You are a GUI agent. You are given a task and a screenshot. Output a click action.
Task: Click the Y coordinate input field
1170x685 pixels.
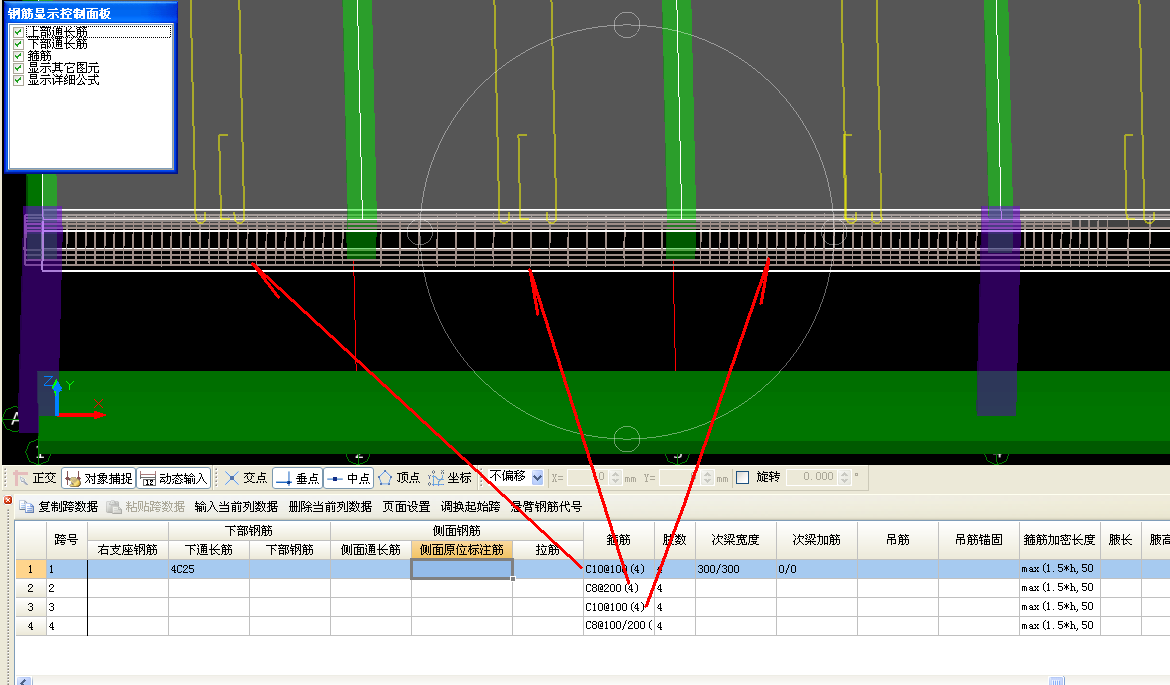[x=679, y=478]
